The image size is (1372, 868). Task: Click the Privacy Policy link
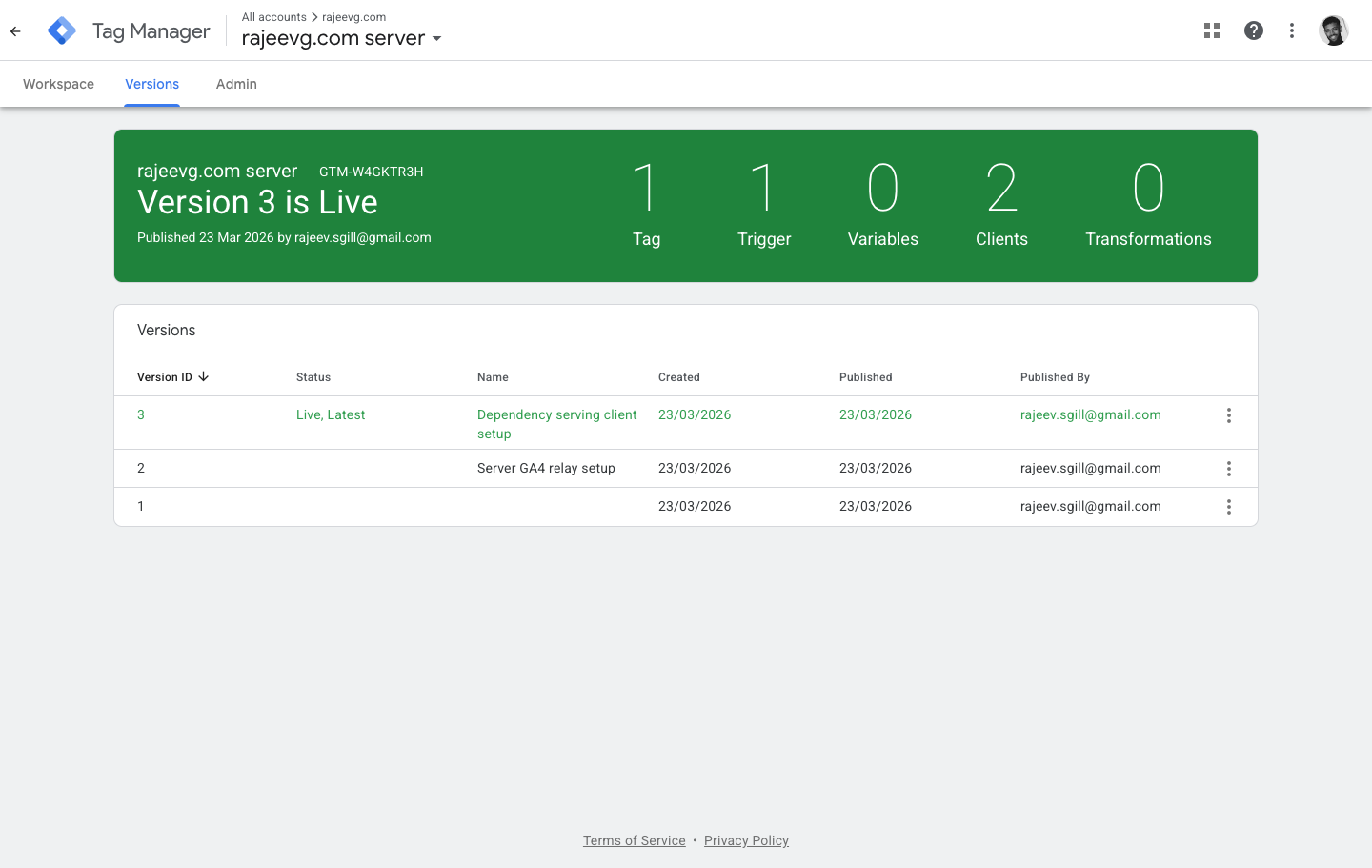pos(746,840)
